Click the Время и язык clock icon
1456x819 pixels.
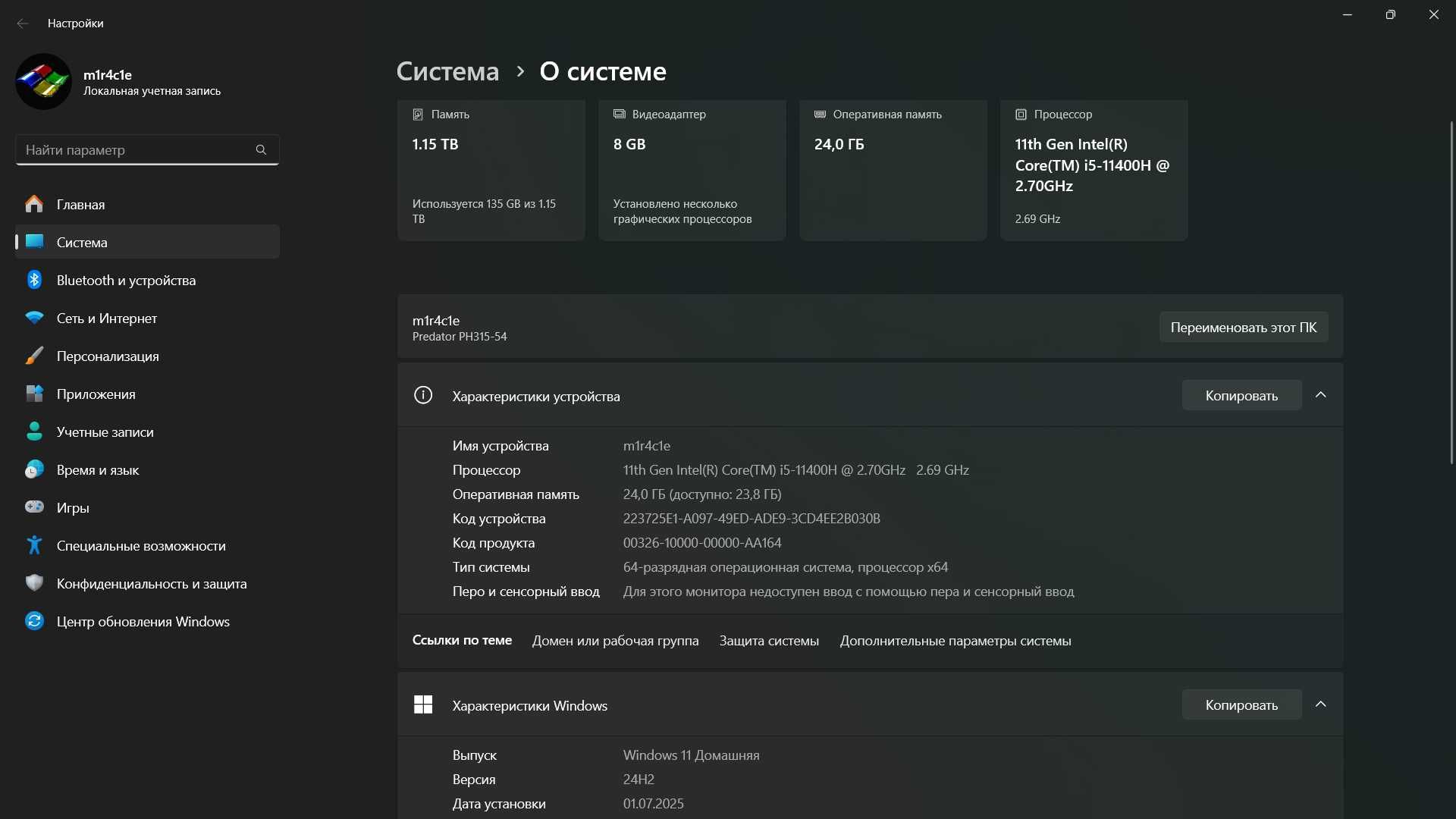[x=34, y=469]
